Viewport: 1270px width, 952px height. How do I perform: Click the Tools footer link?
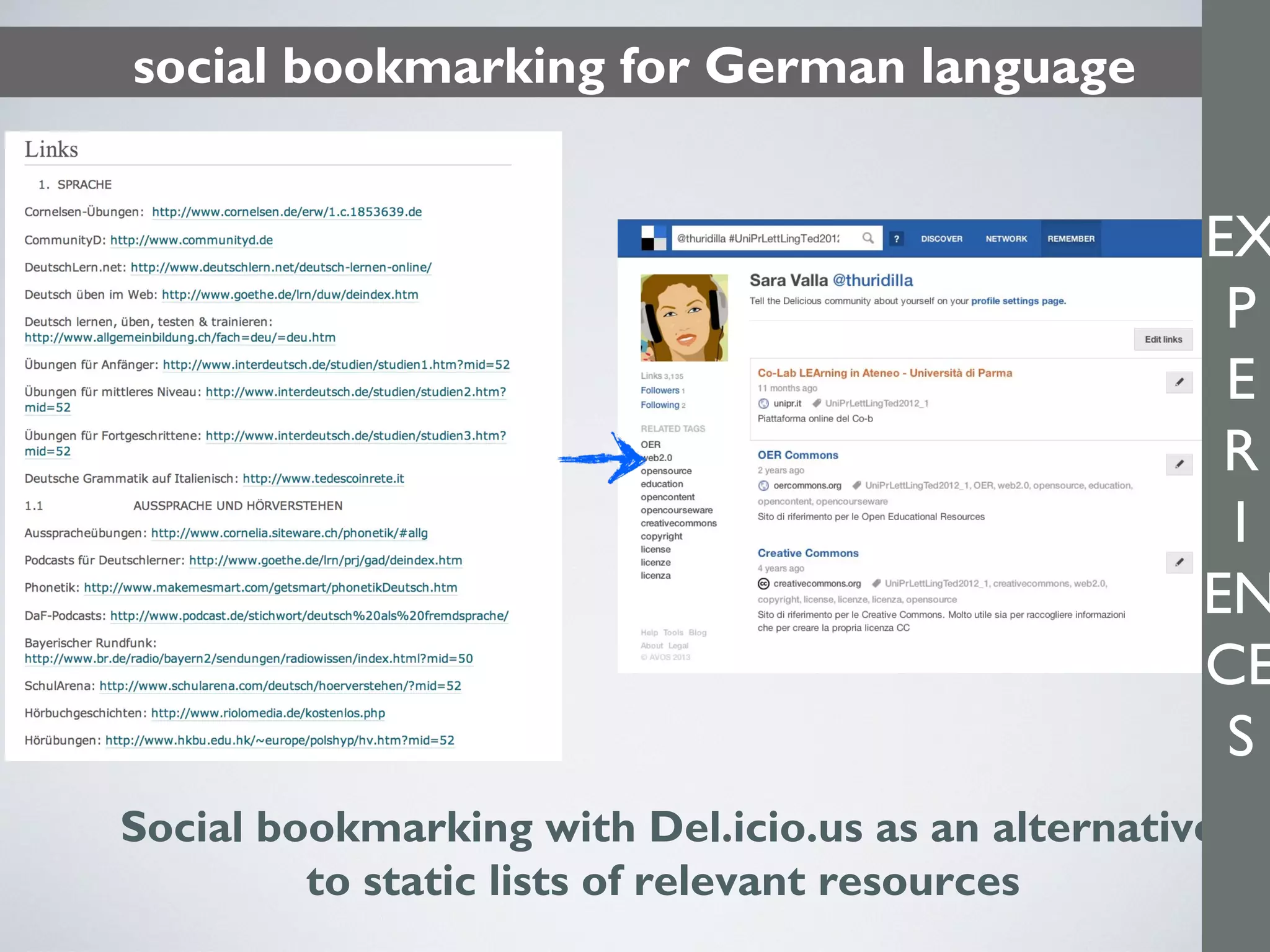tap(673, 633)
